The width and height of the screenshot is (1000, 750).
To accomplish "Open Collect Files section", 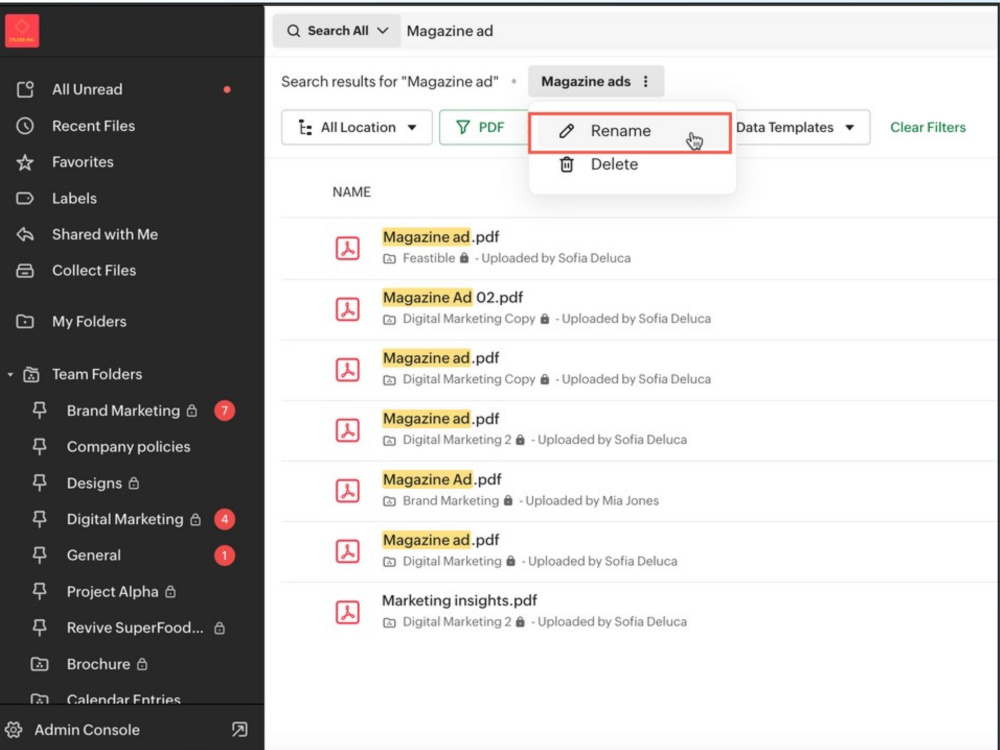I will pos(94,270).
